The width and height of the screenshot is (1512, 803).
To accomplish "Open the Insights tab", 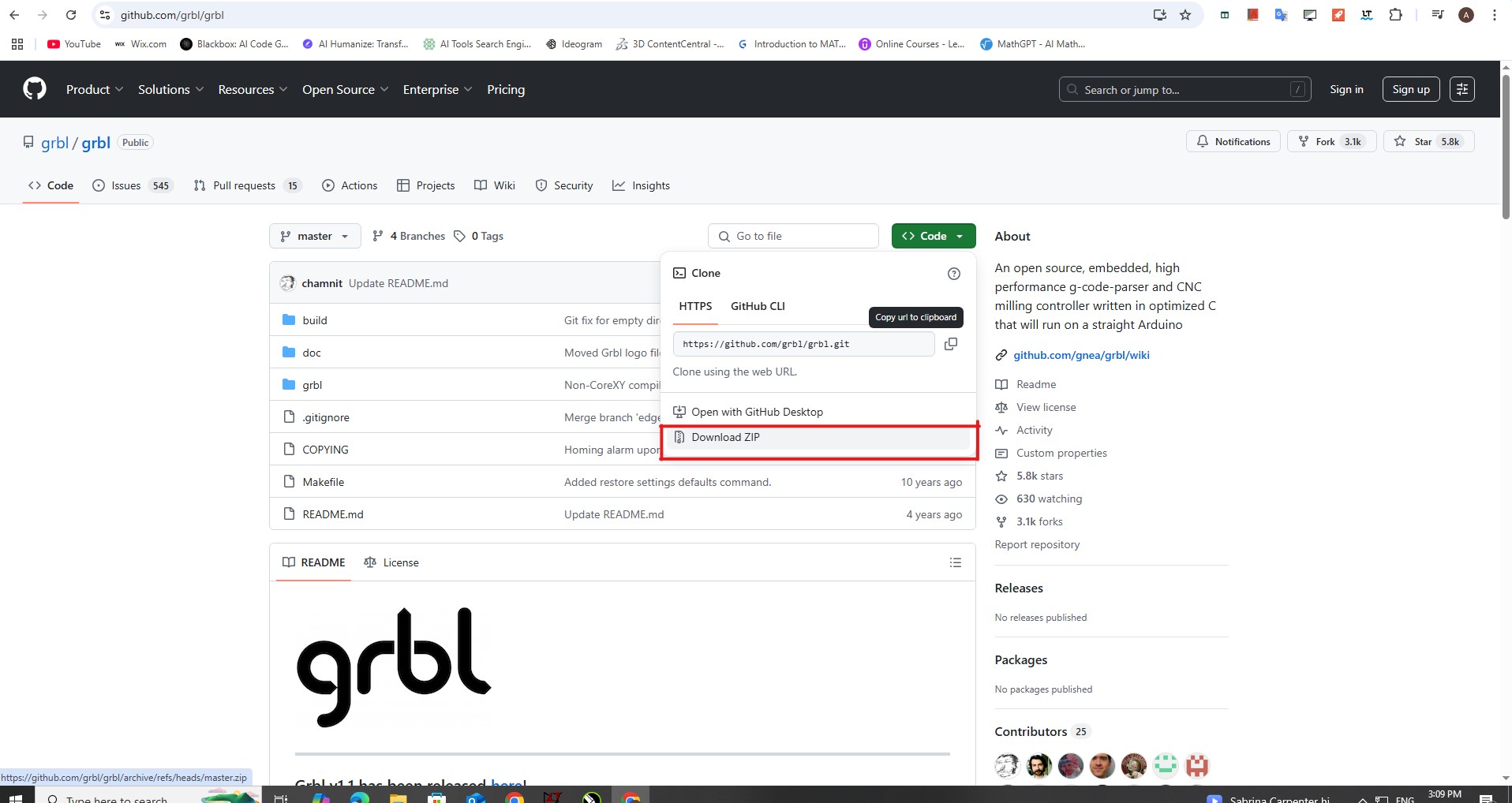I will pos(641,185).
